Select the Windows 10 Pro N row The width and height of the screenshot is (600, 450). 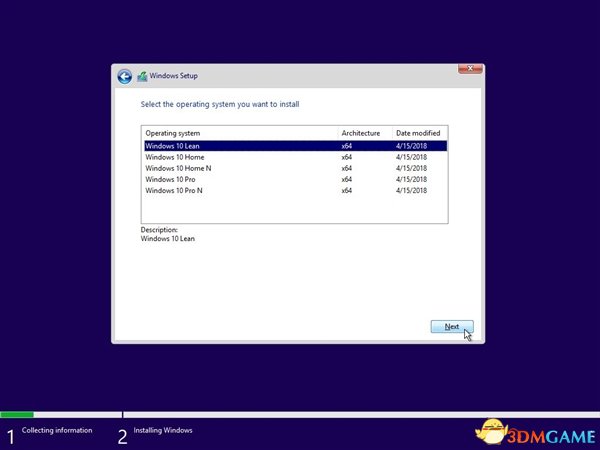[295, 190]
